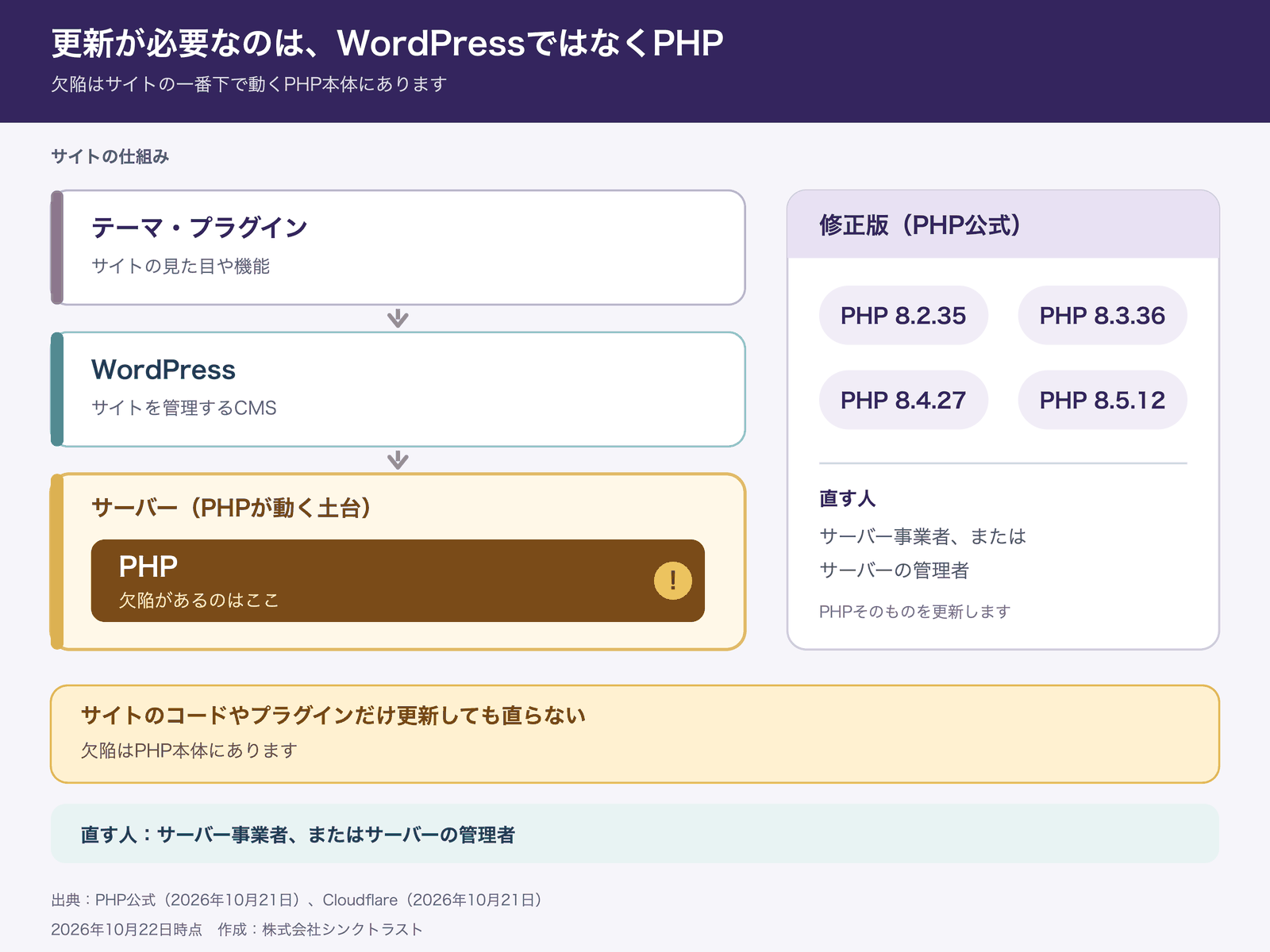Screen dimensions: 1270x952
Task: Click the サーバー（PHPが動く土台） title
Action: (x=231, y=508)
